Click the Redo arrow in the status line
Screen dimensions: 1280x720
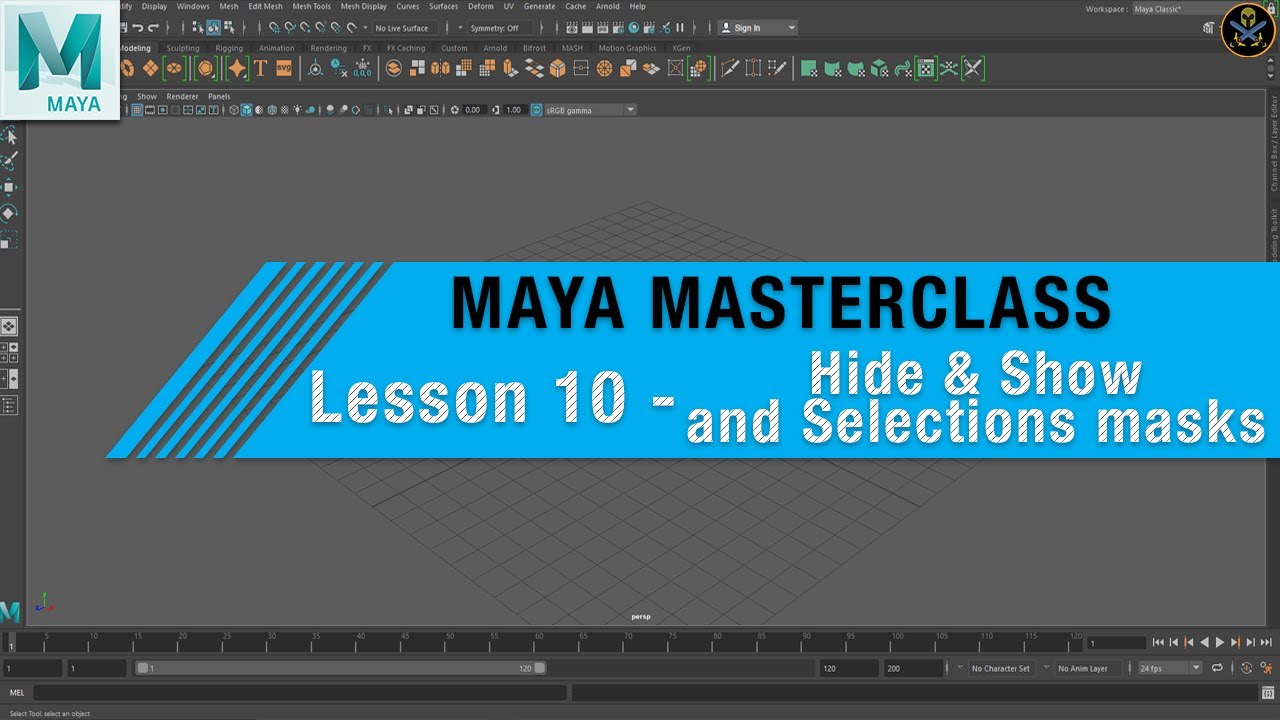click(153, 28)
